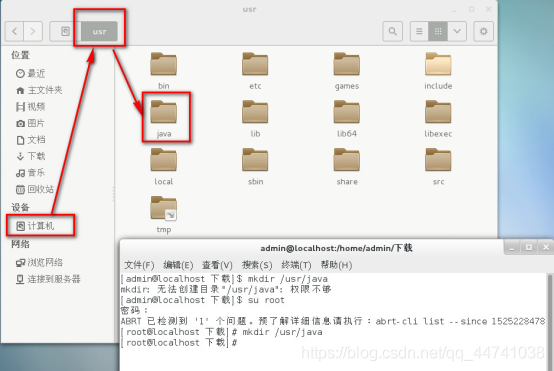554x371 pixels.
Task: Open the java folder
Action: [x=164, y=118]
